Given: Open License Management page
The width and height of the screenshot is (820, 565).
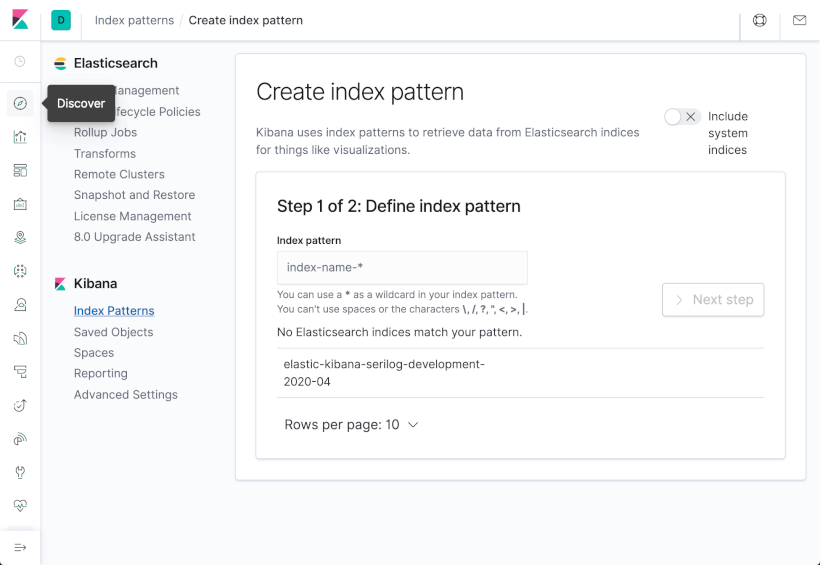Looking at the screenshot, I should pyautogui.click(x=132, y=216).
